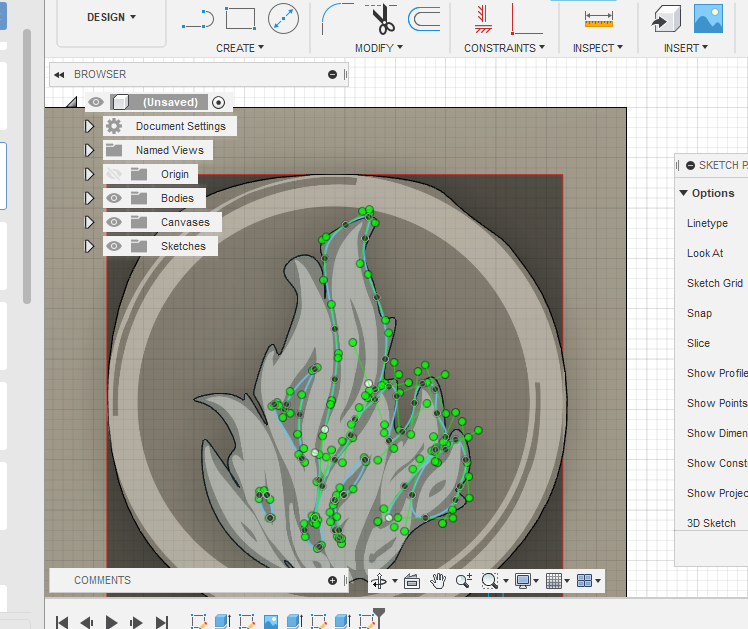This screenshot has width=748, height=629.
Task: Expand the Sketches node
Action: click(89, 246)
